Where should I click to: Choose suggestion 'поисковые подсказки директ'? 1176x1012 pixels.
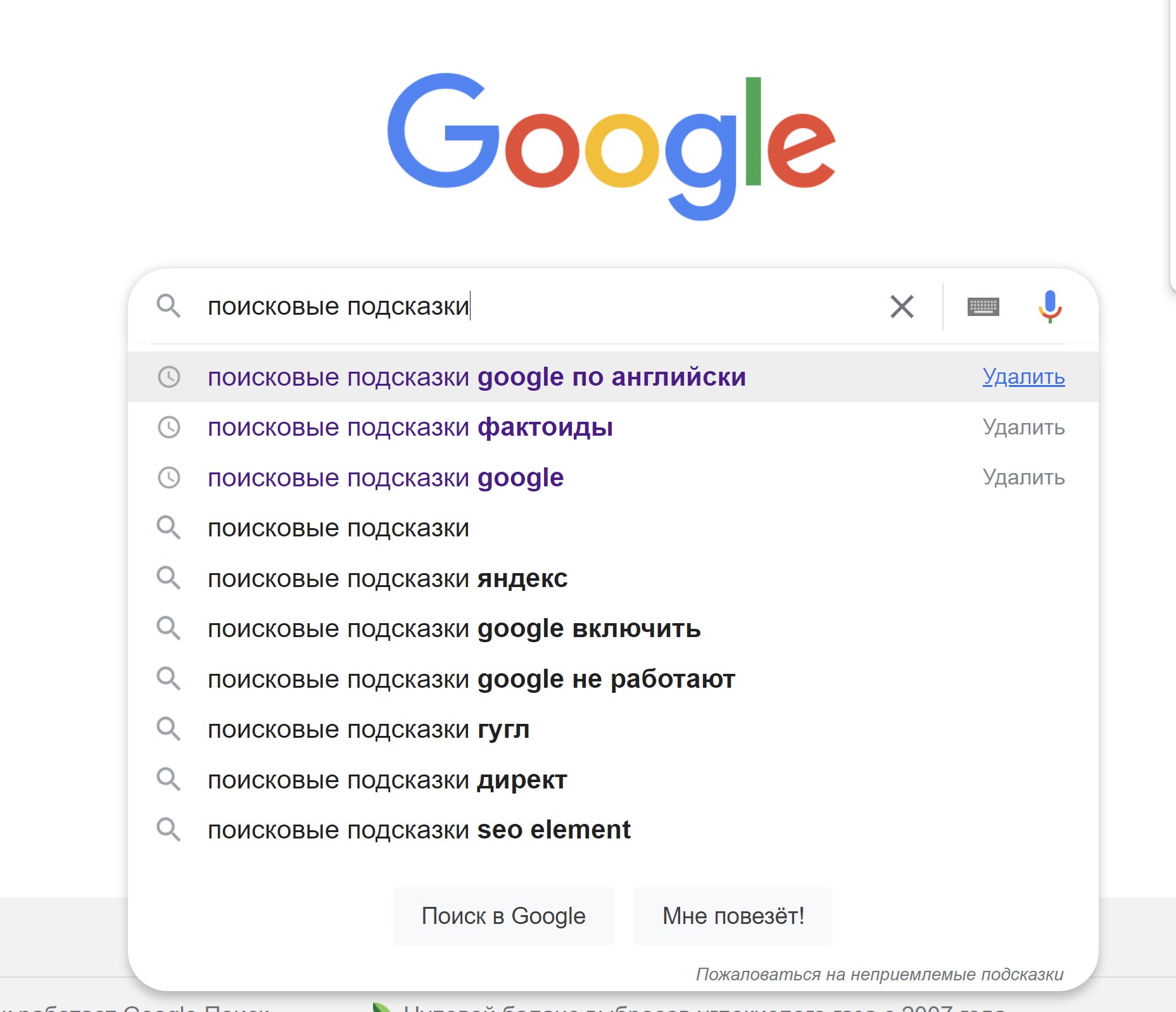[387, 780]
